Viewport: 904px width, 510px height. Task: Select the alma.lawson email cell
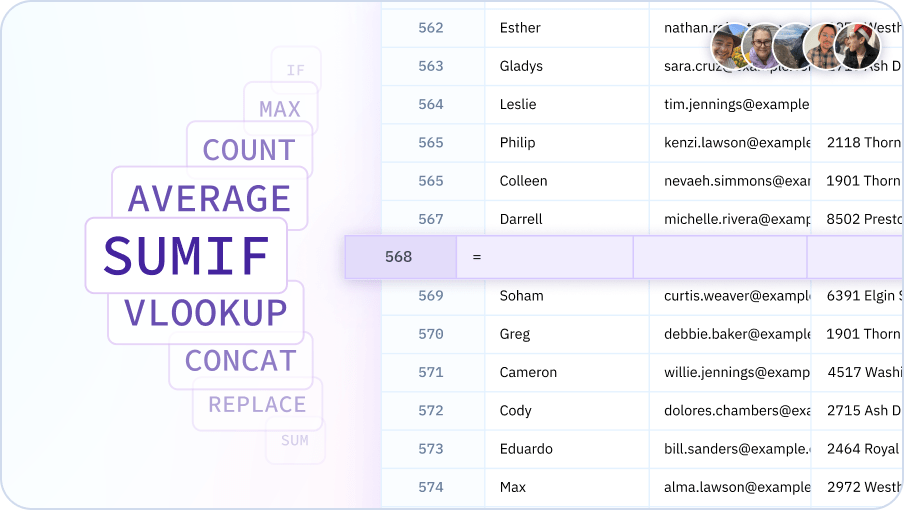(730, 487)
